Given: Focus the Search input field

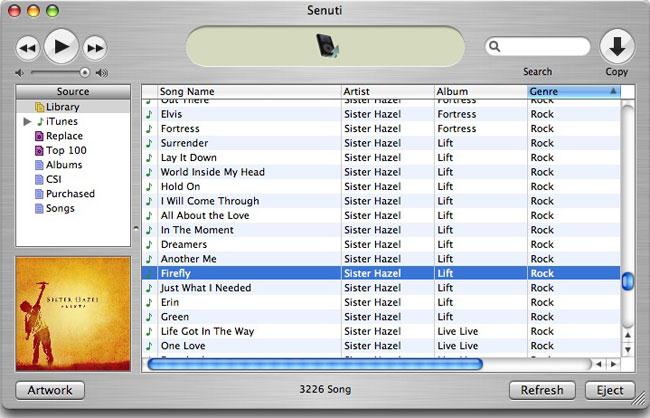Looking at the screenshot, I should point(537,46).
